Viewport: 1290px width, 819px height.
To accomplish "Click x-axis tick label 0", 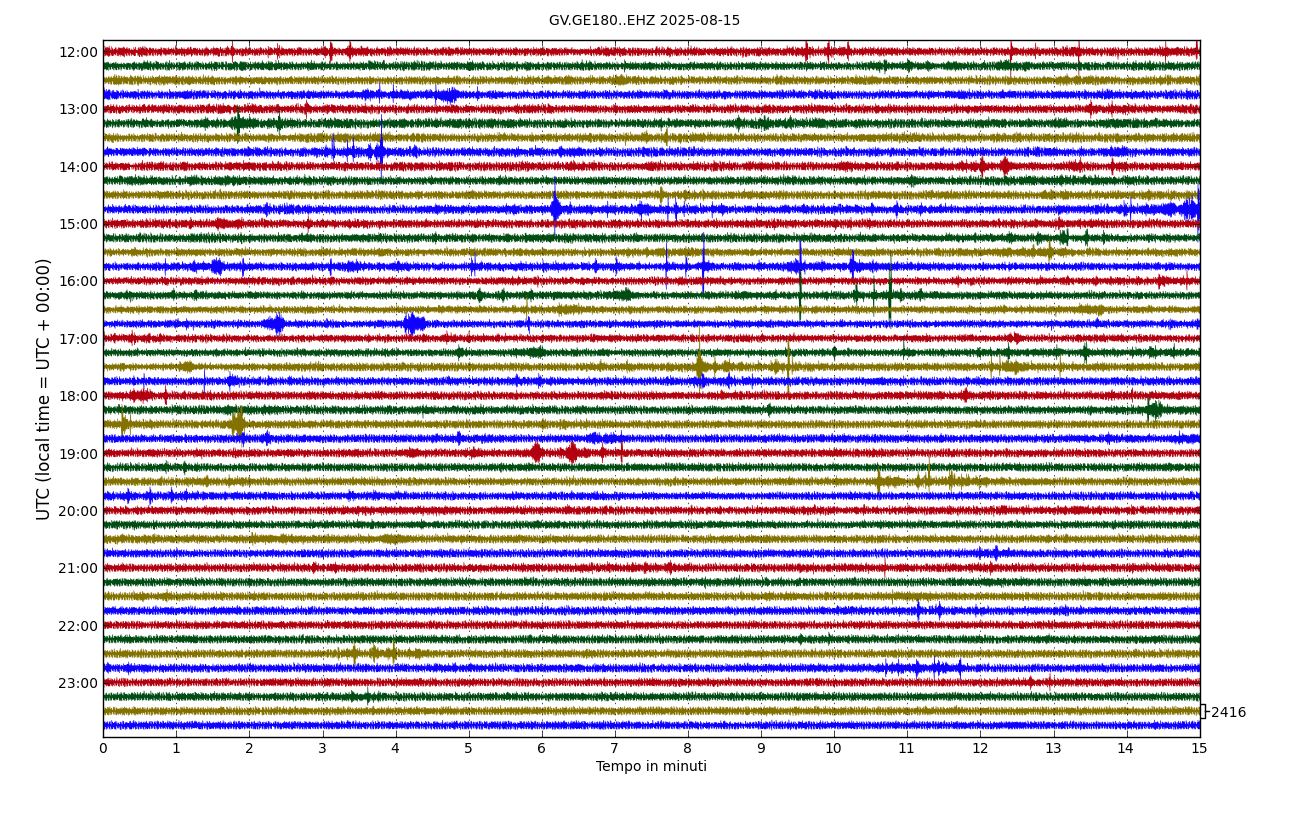I will [x=103, y=748].
